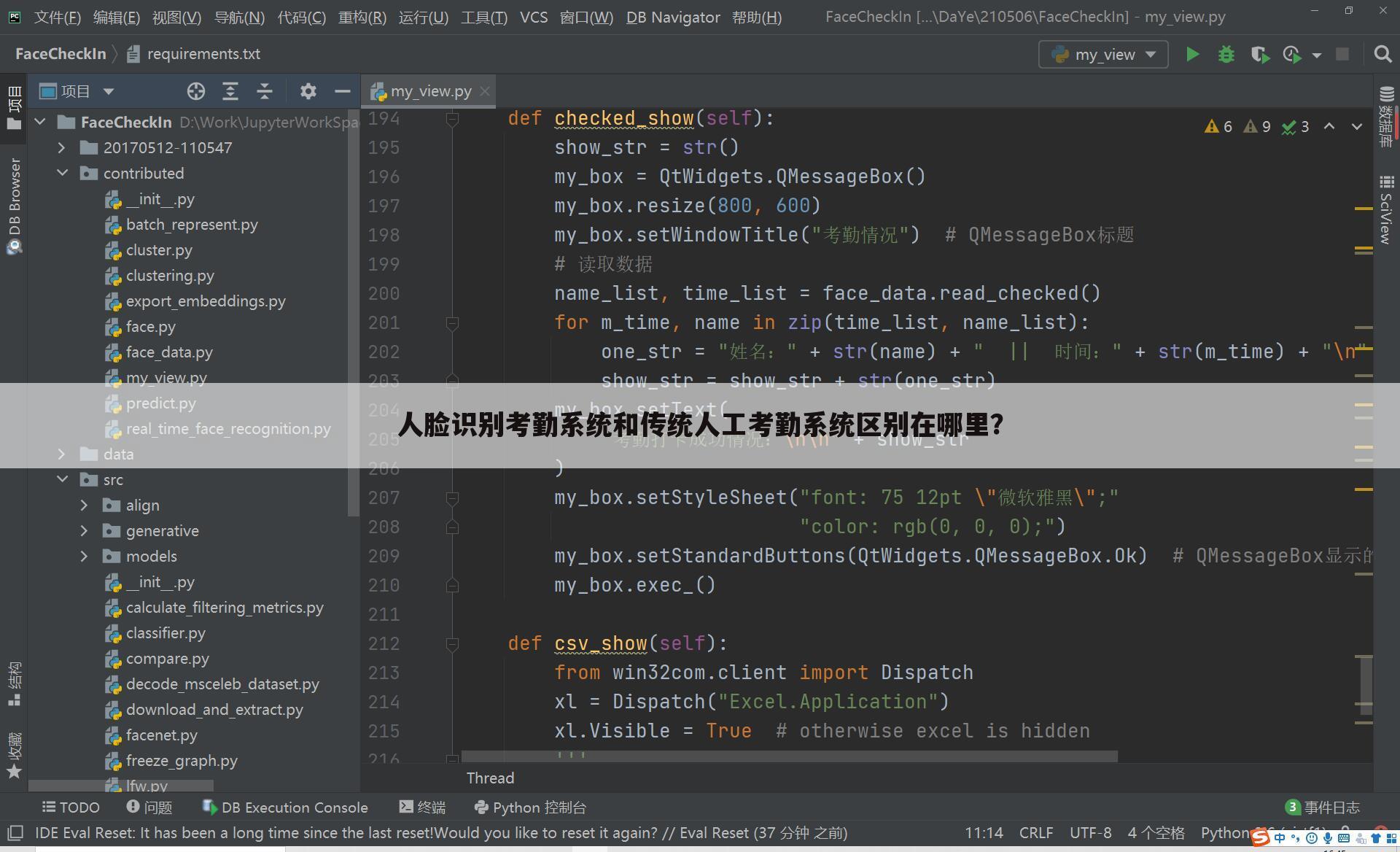Click the 3 typos inspection indicator

[x=1296, y=127]
